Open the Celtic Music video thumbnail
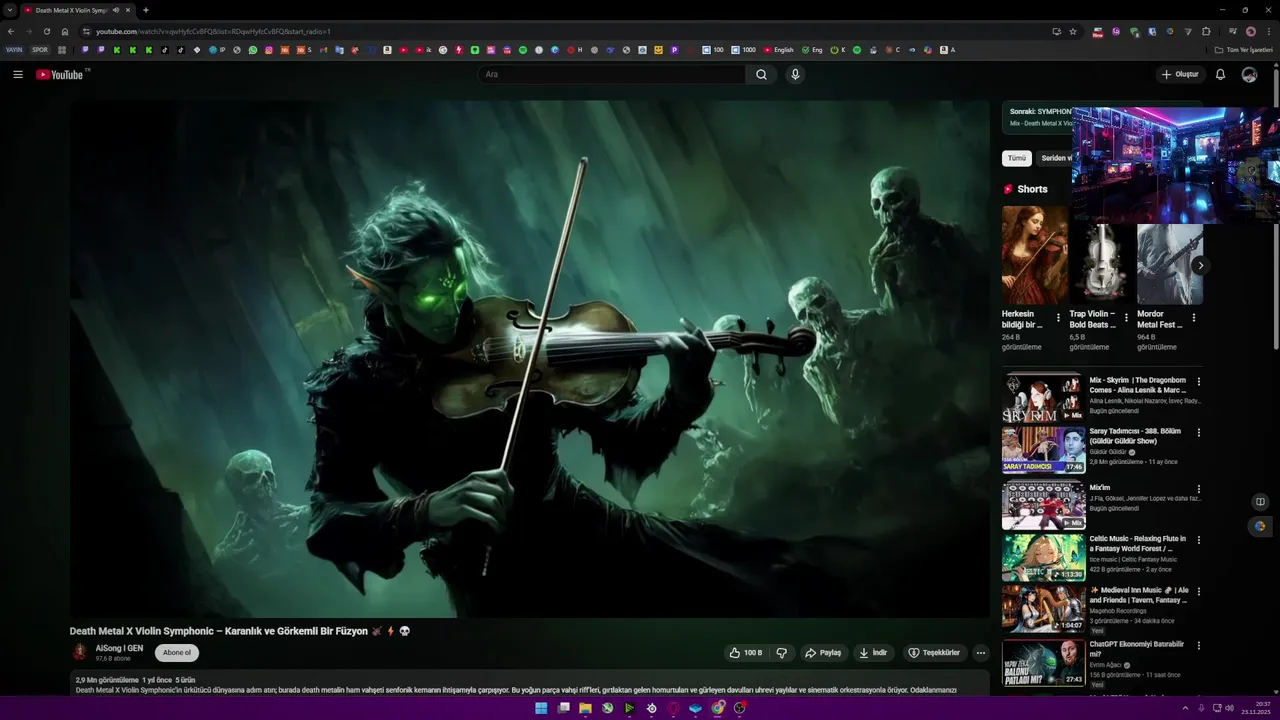Viewport: 1280px width, 720px height. (1043, 557)
